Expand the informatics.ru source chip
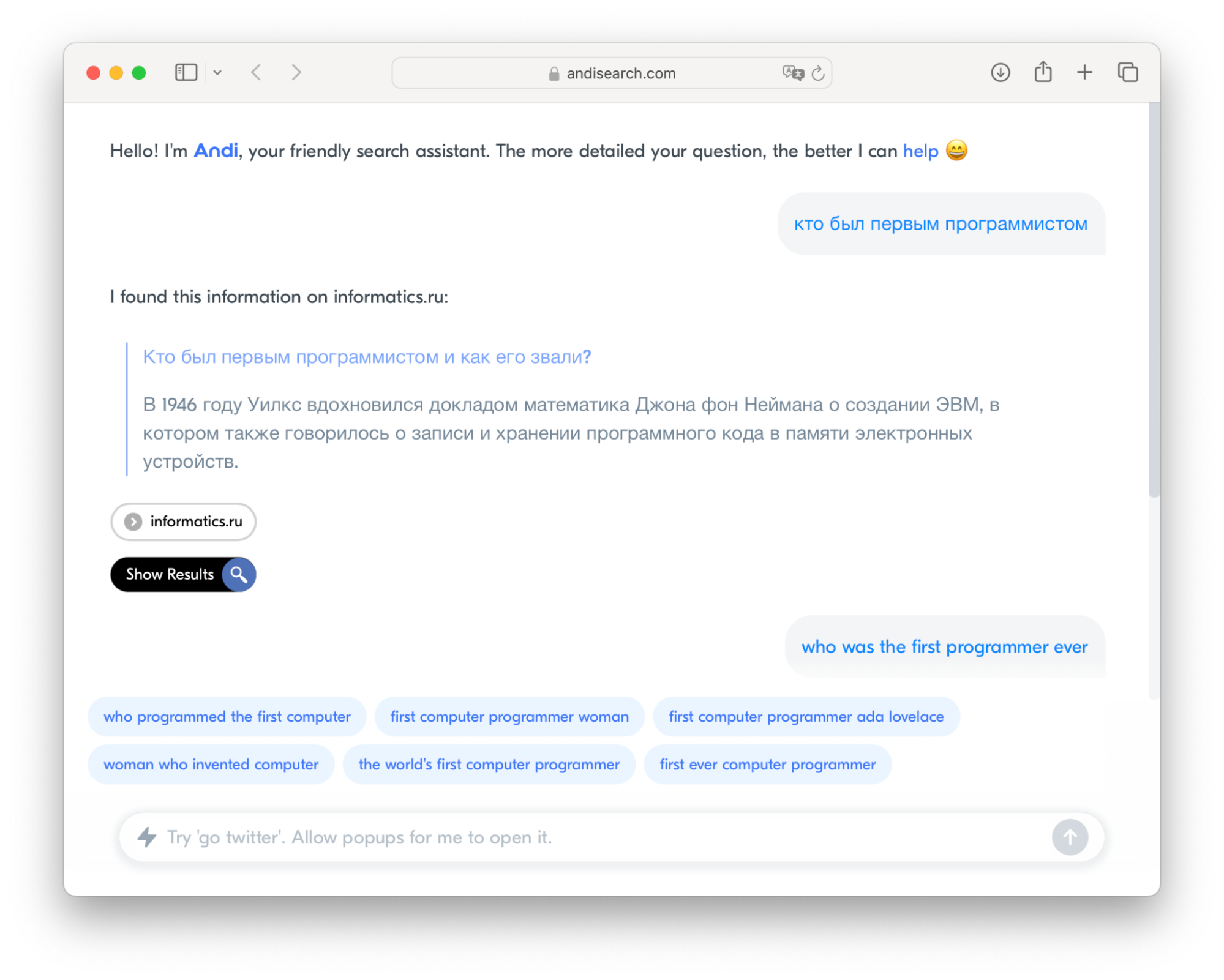This screenshot has width=1224, height=980. point(183,522)
